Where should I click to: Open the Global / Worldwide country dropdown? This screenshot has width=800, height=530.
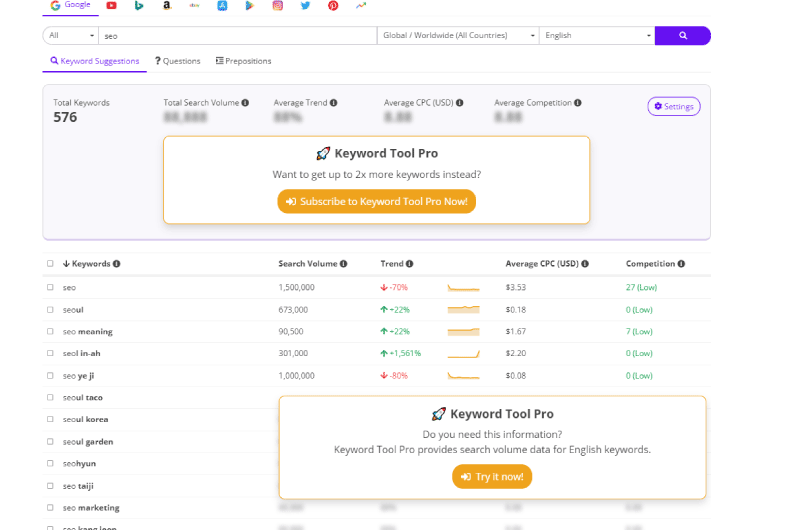pos(458,36)
